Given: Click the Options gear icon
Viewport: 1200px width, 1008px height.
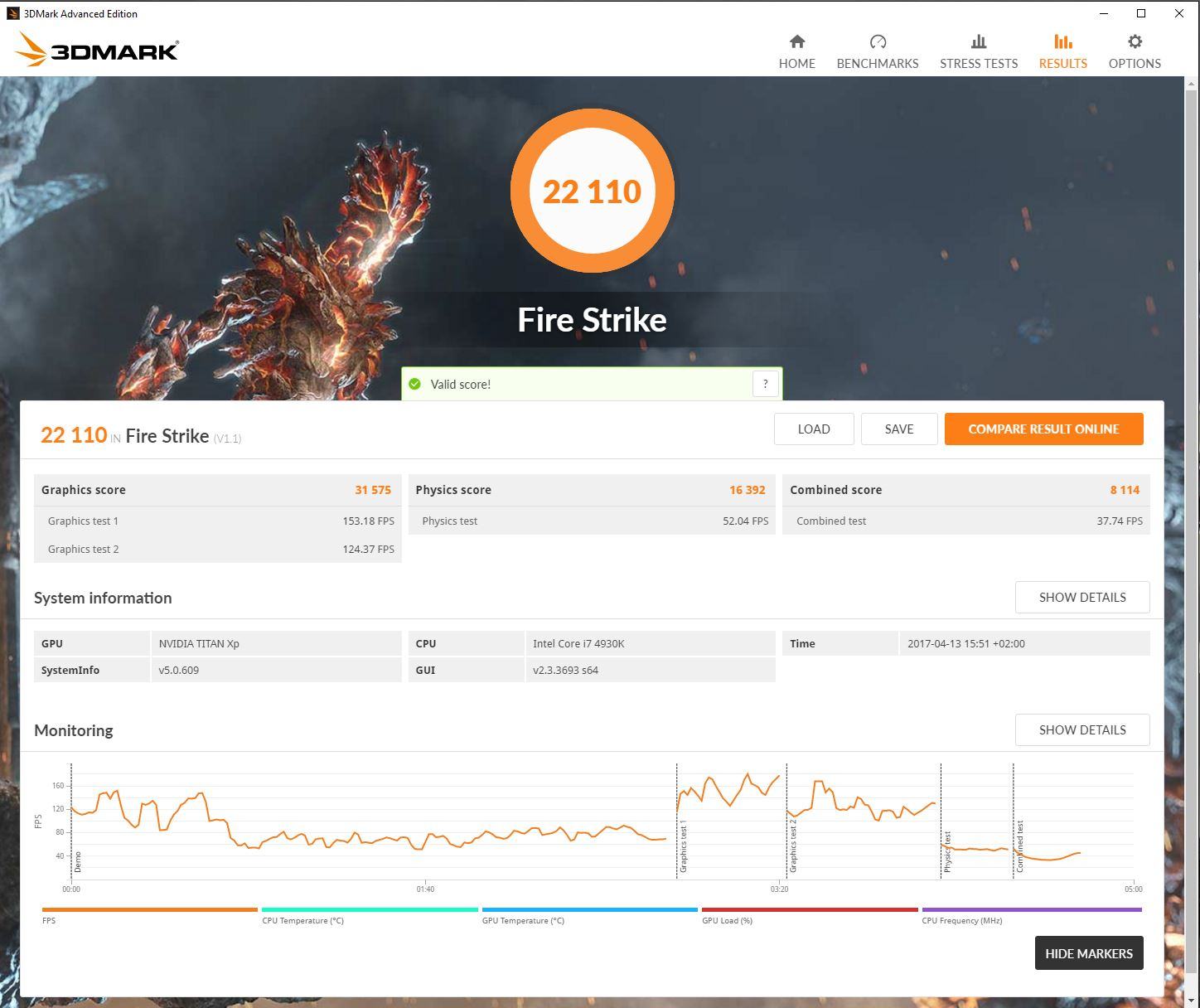Looking at the screenshot, I should point(1135,41).
